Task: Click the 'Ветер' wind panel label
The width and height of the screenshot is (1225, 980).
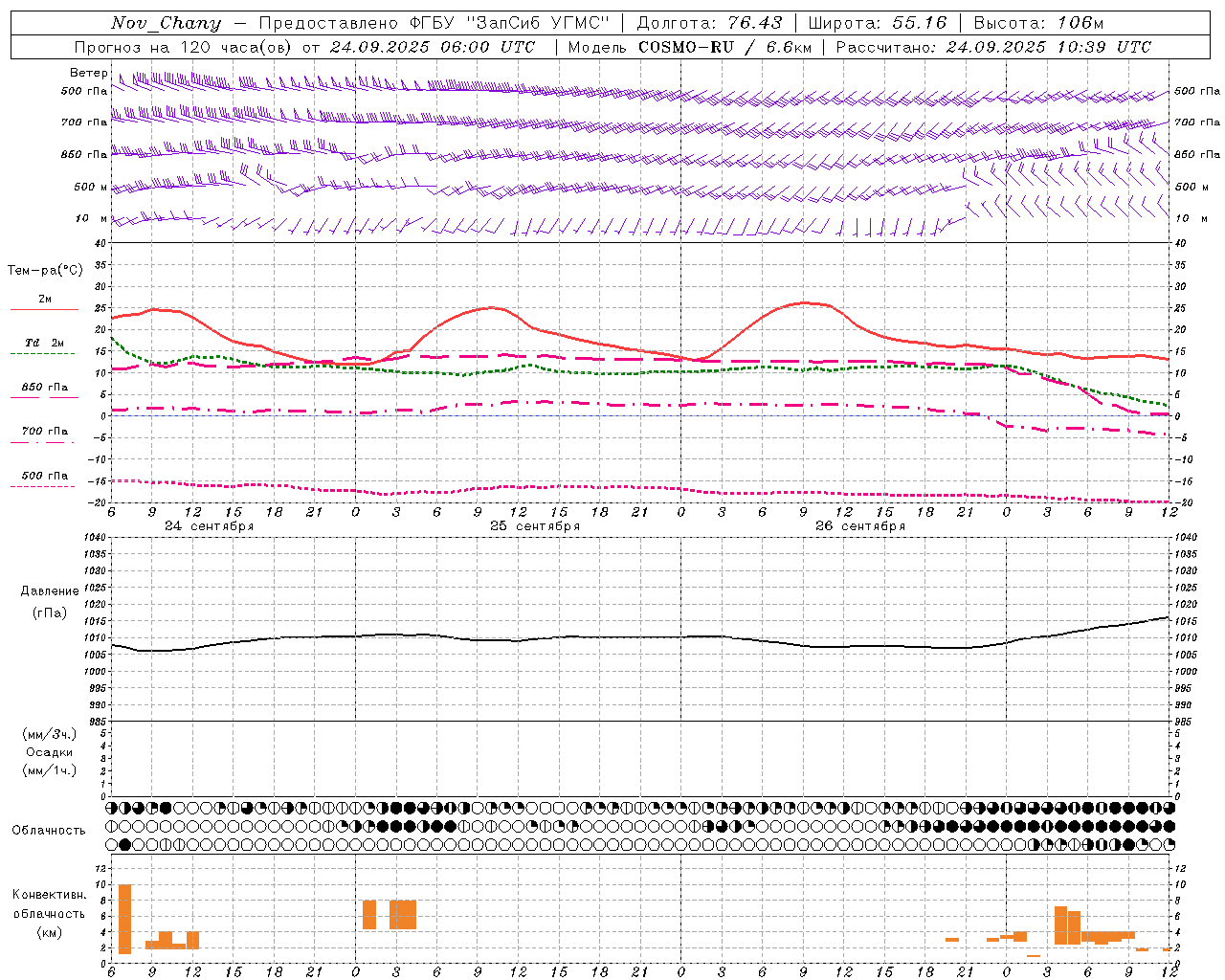Action: pos(88,73)
